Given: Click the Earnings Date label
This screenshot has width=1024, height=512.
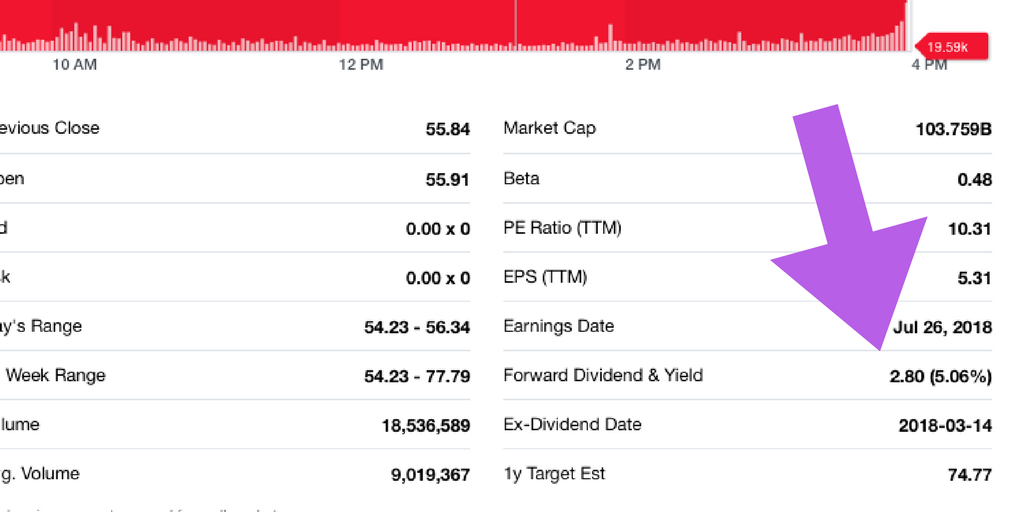Looking at the screenshot, I should 558,326.
